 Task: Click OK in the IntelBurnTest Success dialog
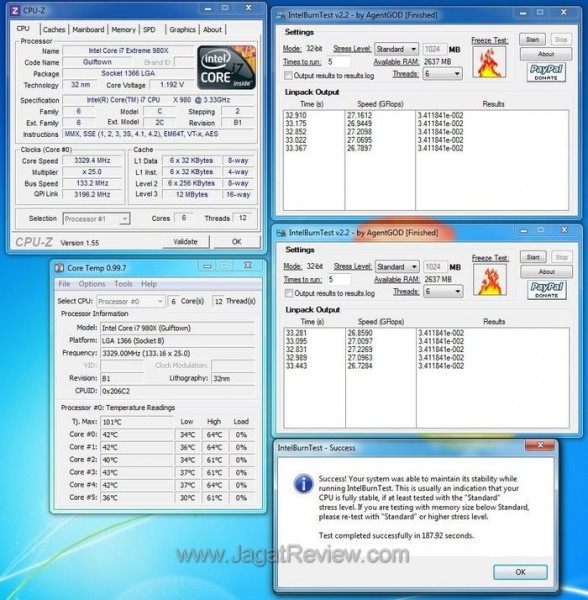point(520,572)
